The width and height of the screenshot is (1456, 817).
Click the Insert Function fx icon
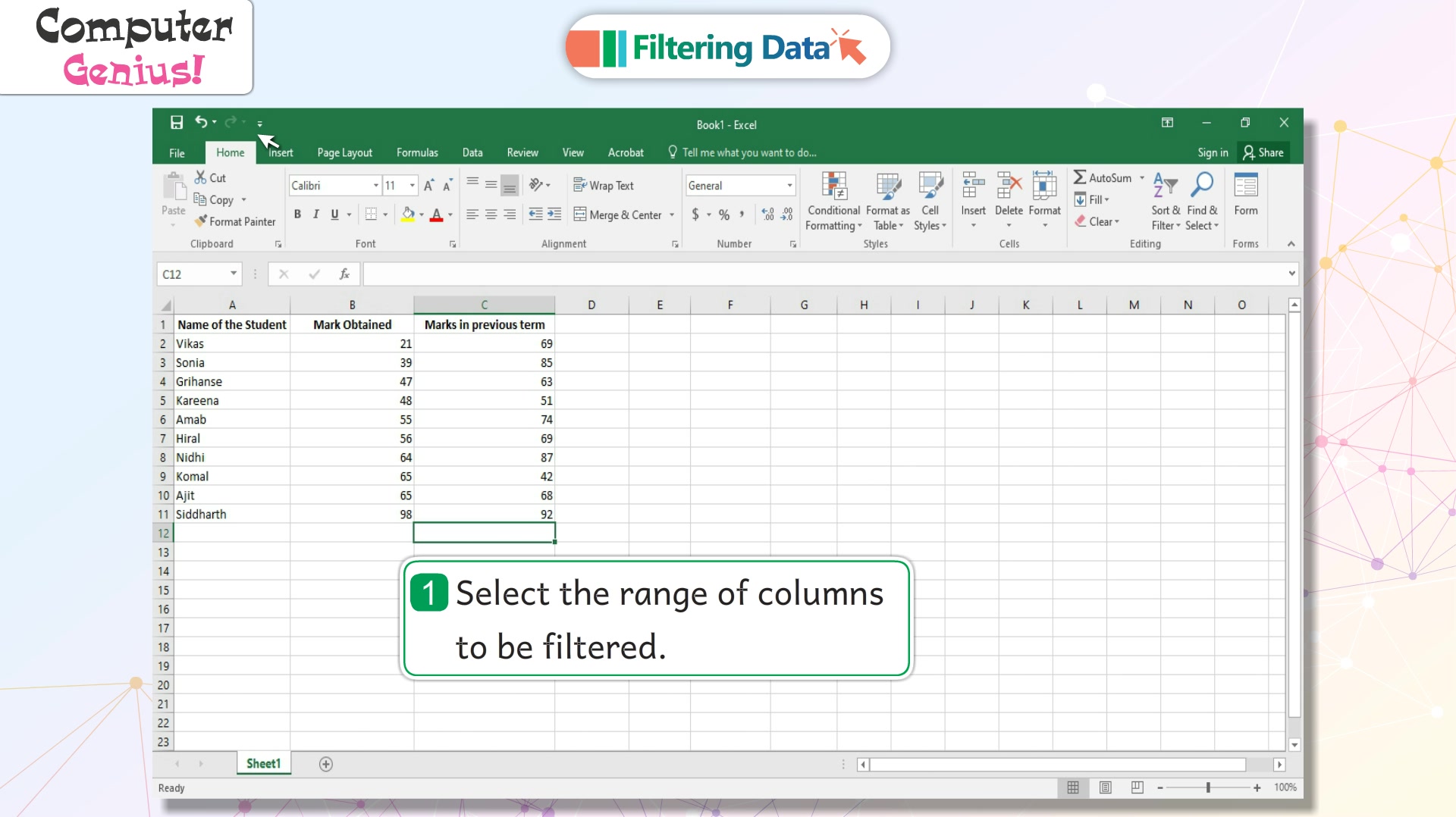pyautogui.click(x=344, y=274)
